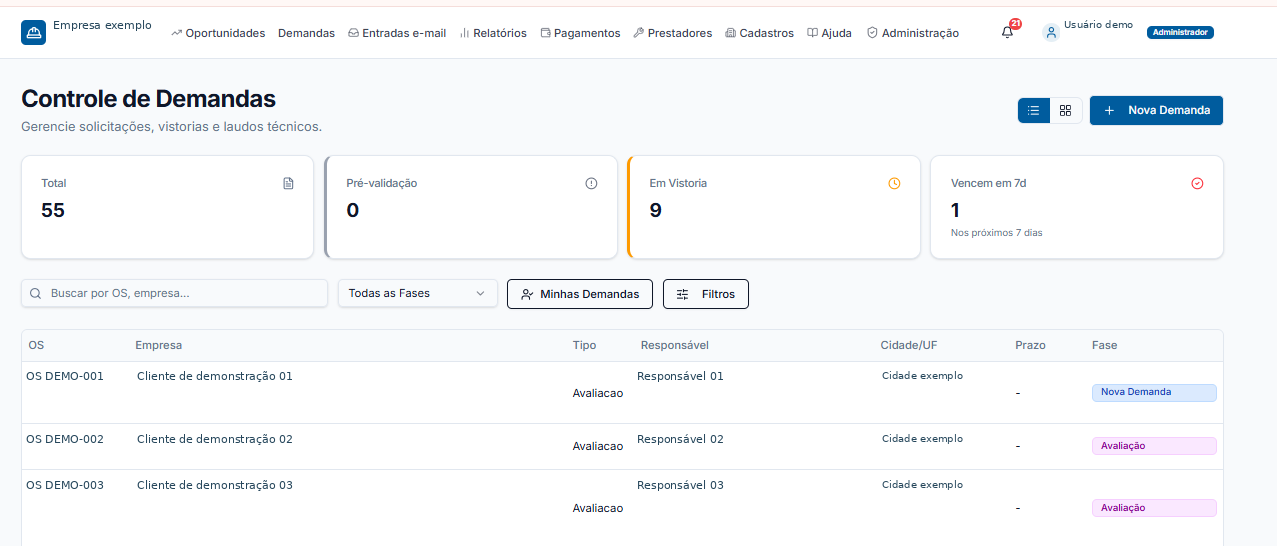Select the Vencem em 7d card
The height and width of the screenshot is (546, 1277).
point(1077,207)
